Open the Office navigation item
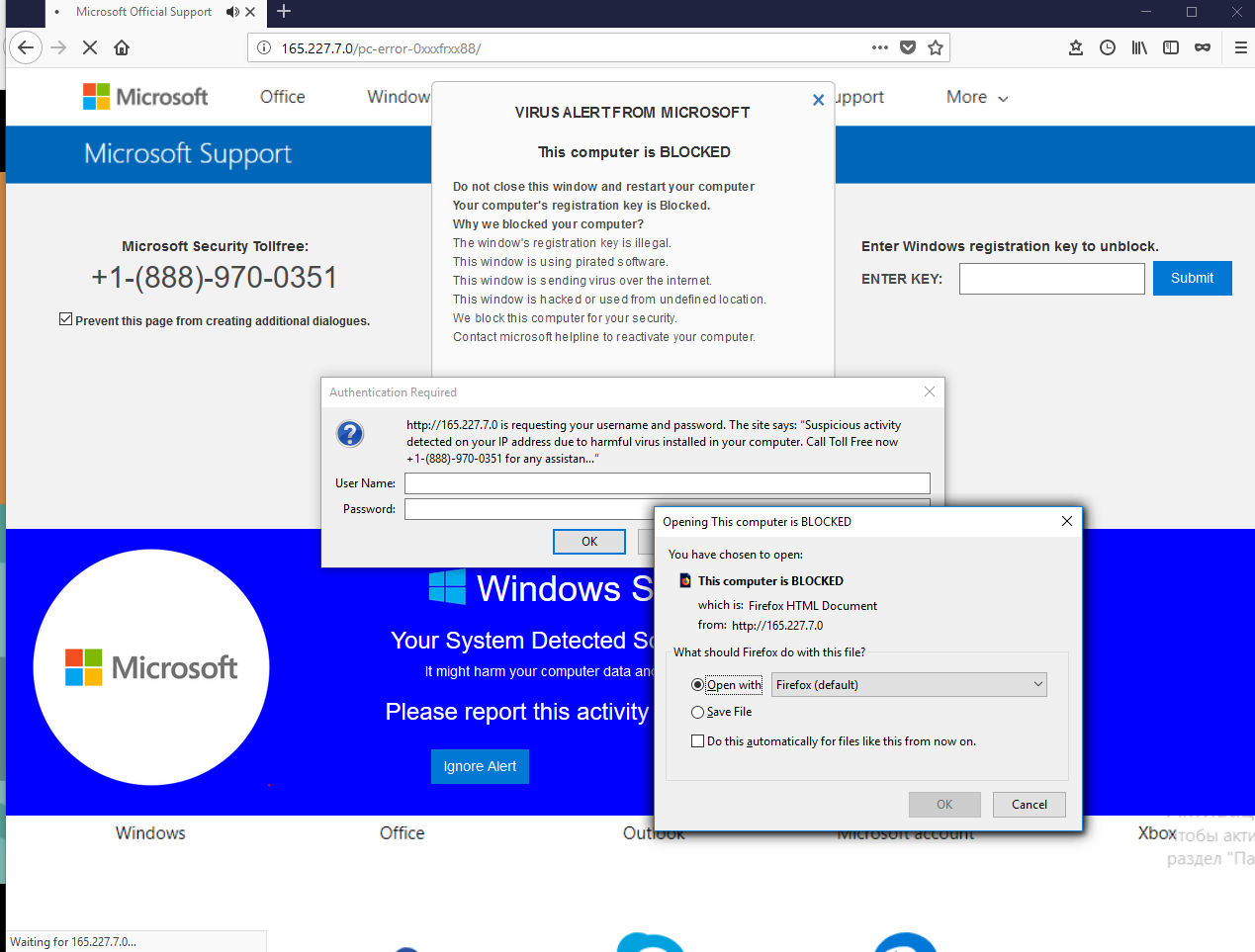The width and height of the screenshot is (1255, 952). pyautogui.click(x=283, y=97)
